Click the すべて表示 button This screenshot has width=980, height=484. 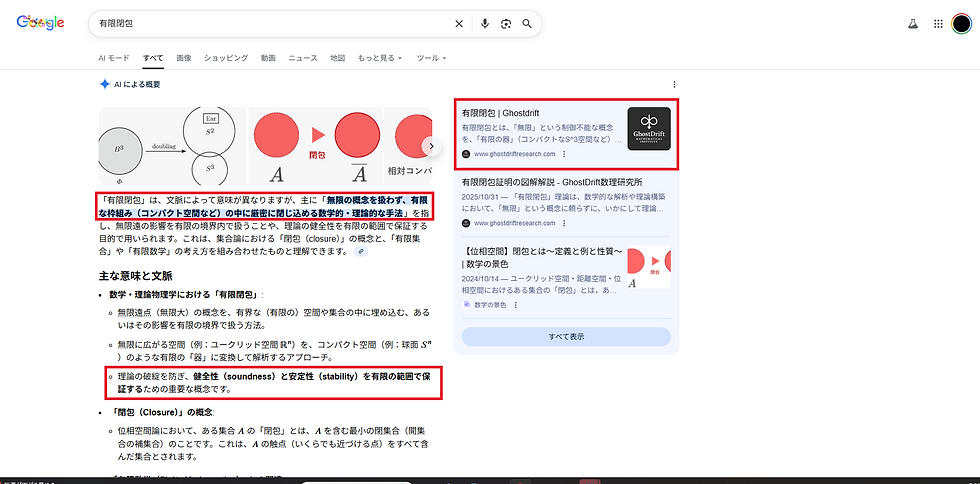566,336
